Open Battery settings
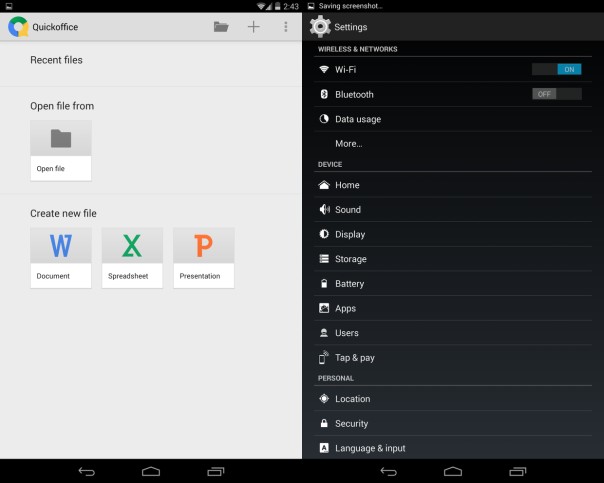 click(349, 284)
